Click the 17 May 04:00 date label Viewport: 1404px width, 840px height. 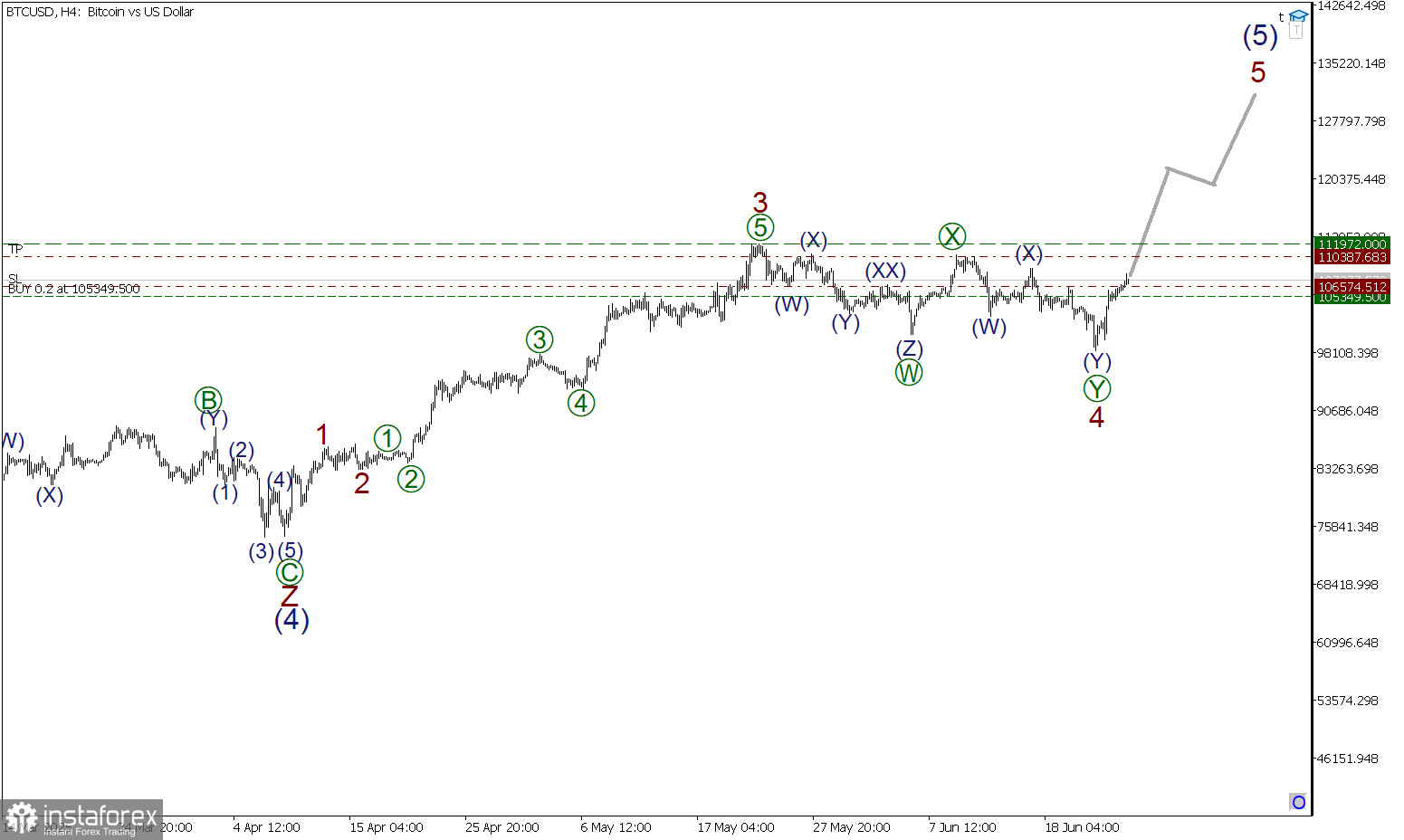click(736, 827)
